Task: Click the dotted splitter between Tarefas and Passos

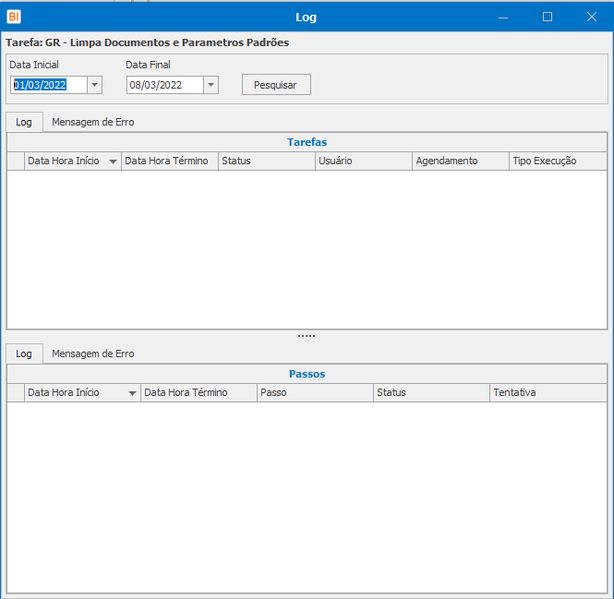Action: pos(307,336)
